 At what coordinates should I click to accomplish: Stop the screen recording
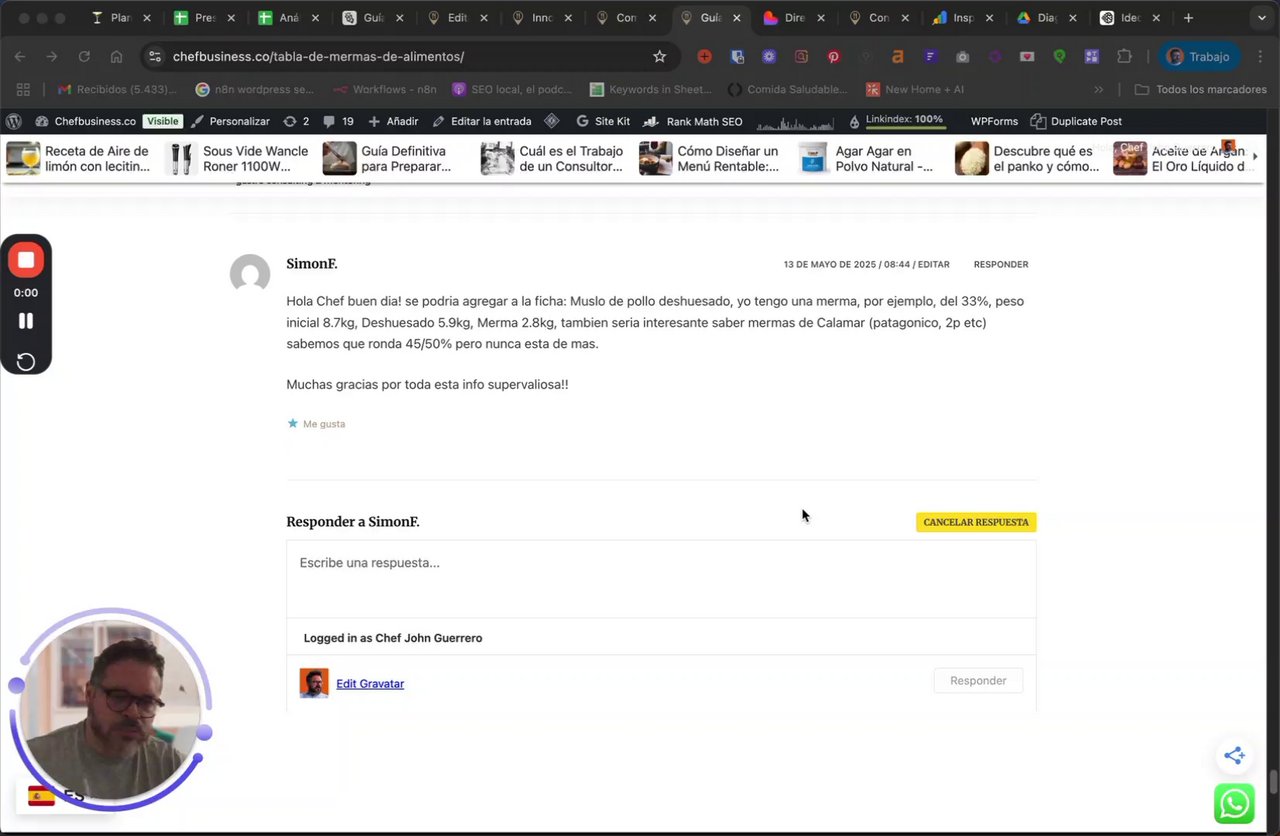coord(26,260)
